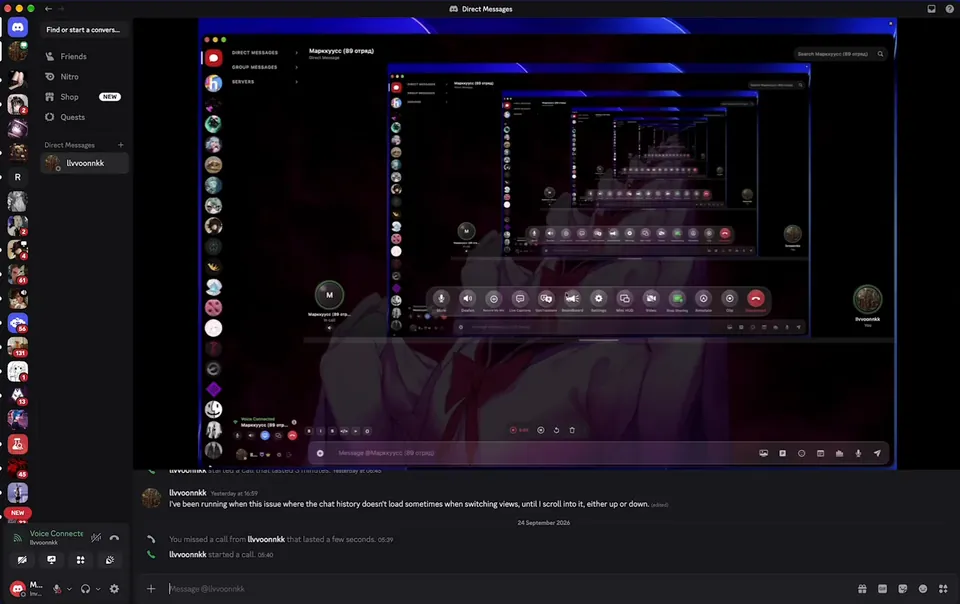
Task: Expand input device options next to microphone
Action: [69, 589]
